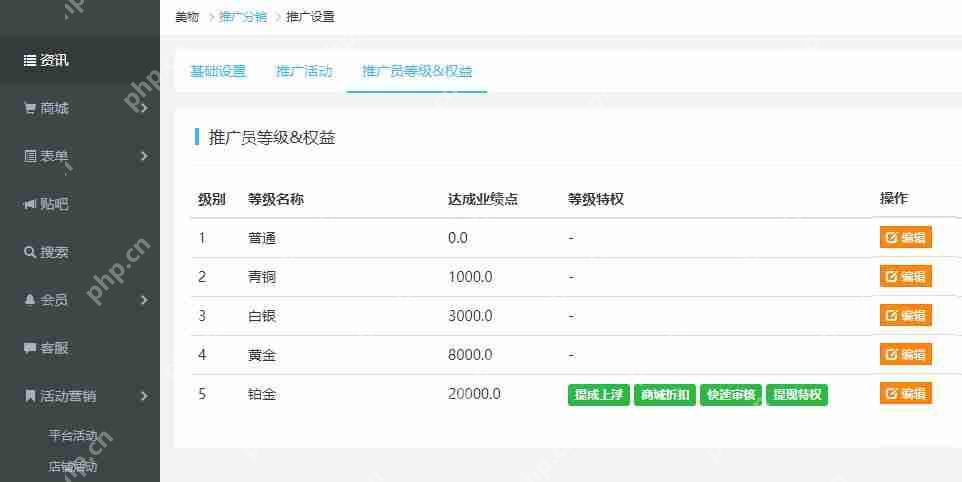
Task: Open the 贴吧 sidebar menu item
Action: [x=80, y=204]
